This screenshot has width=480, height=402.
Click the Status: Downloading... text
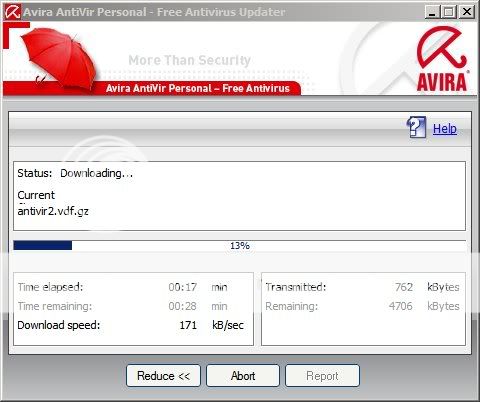pyautogui.click(x=75, y=173)
